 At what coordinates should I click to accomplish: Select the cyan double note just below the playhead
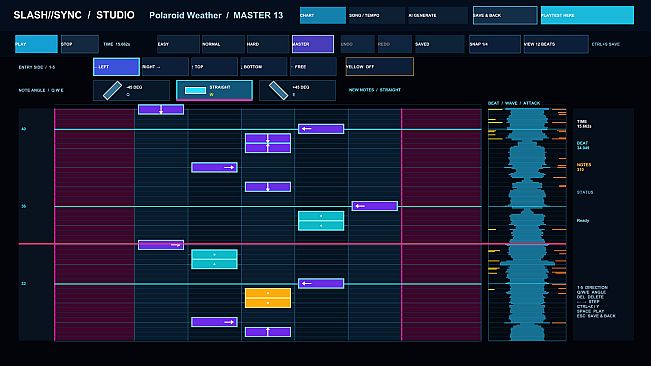coord(214,259)
